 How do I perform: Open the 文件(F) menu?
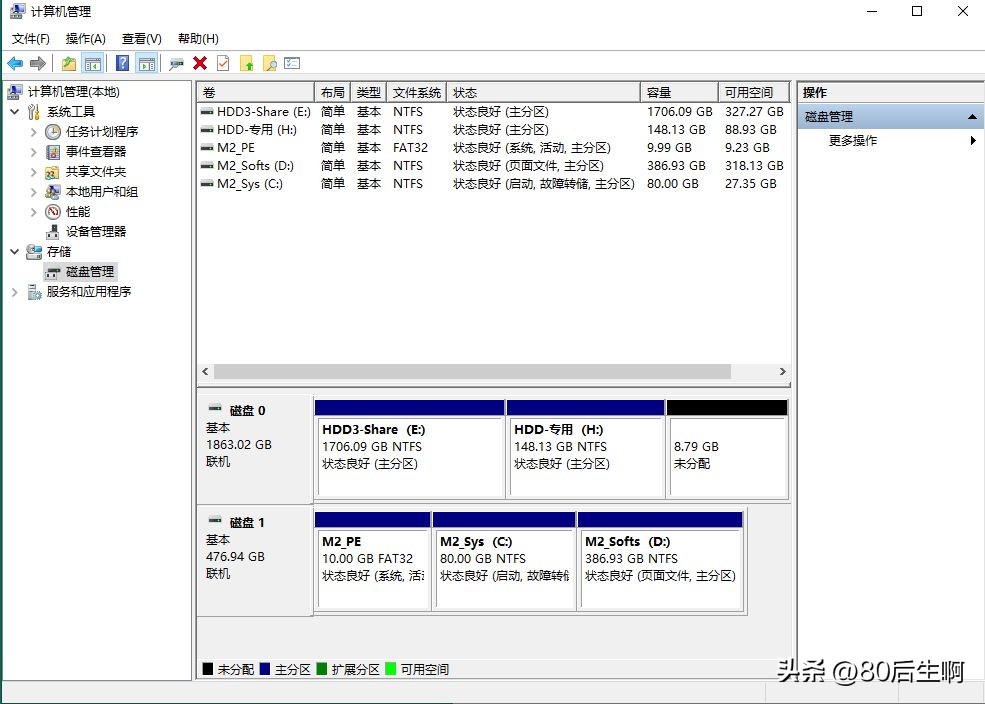(29, 38)
